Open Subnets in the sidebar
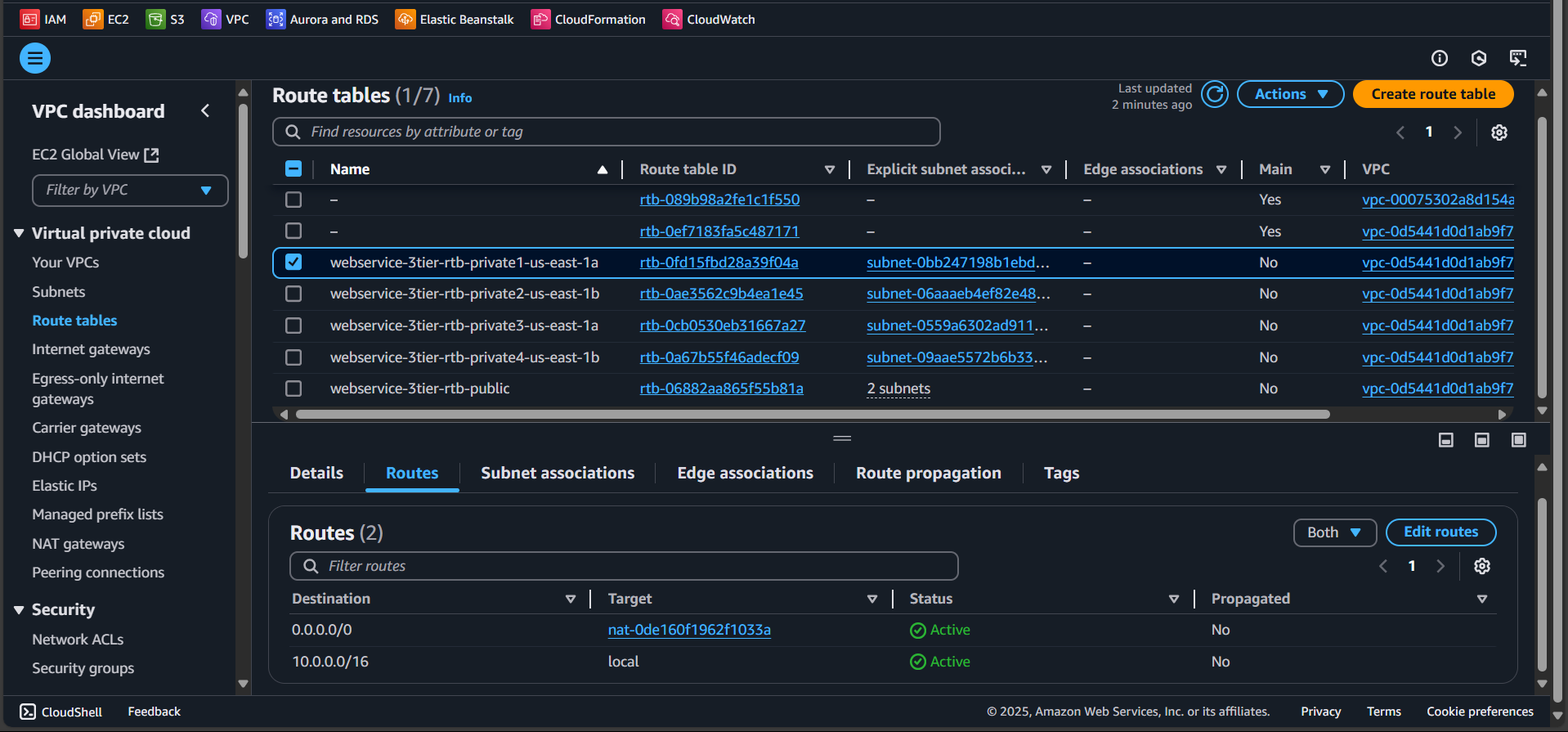The width and height of the screenshot is (1568, 732). (58, 292)
